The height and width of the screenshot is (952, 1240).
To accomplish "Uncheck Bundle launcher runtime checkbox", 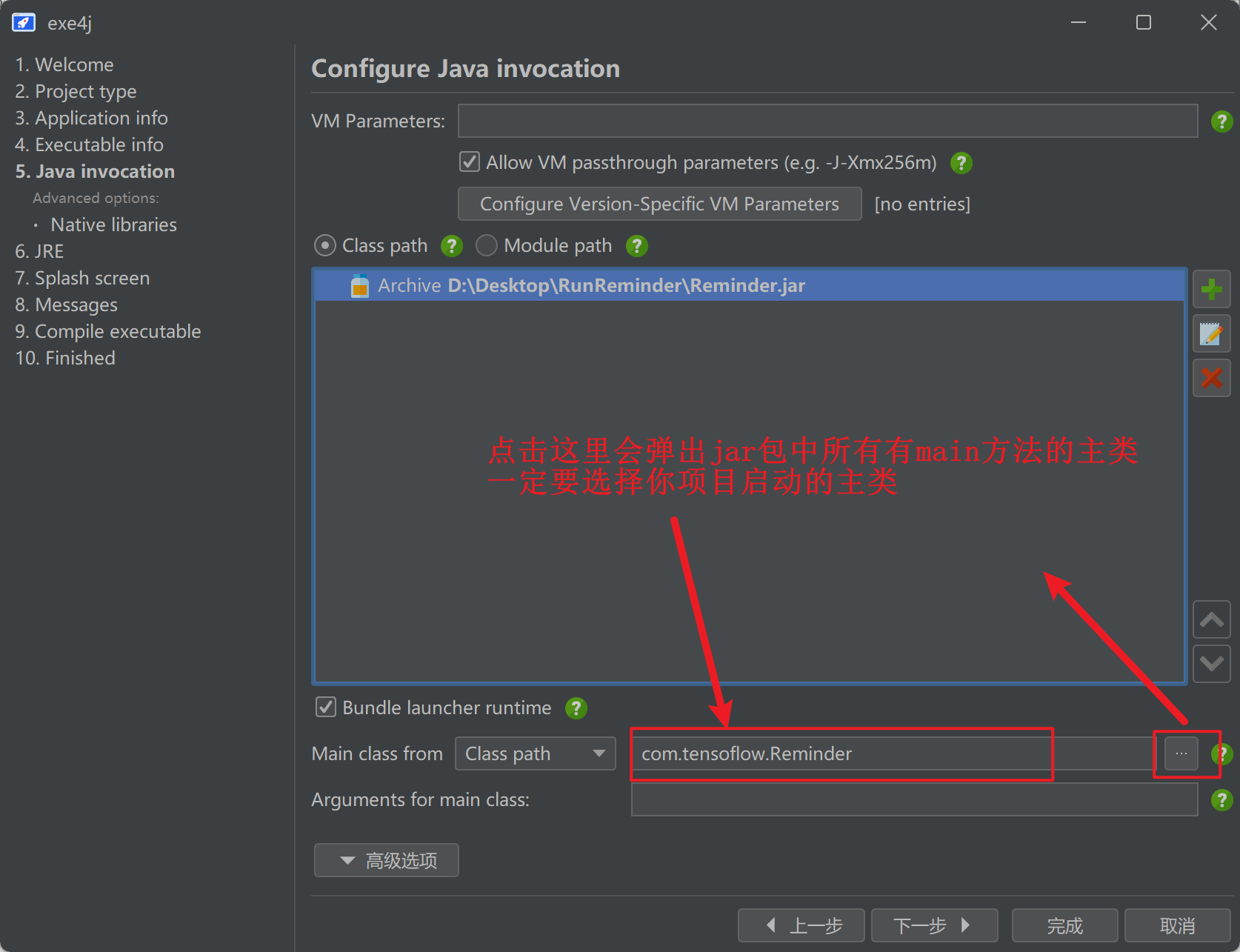I will coord(326,708).
